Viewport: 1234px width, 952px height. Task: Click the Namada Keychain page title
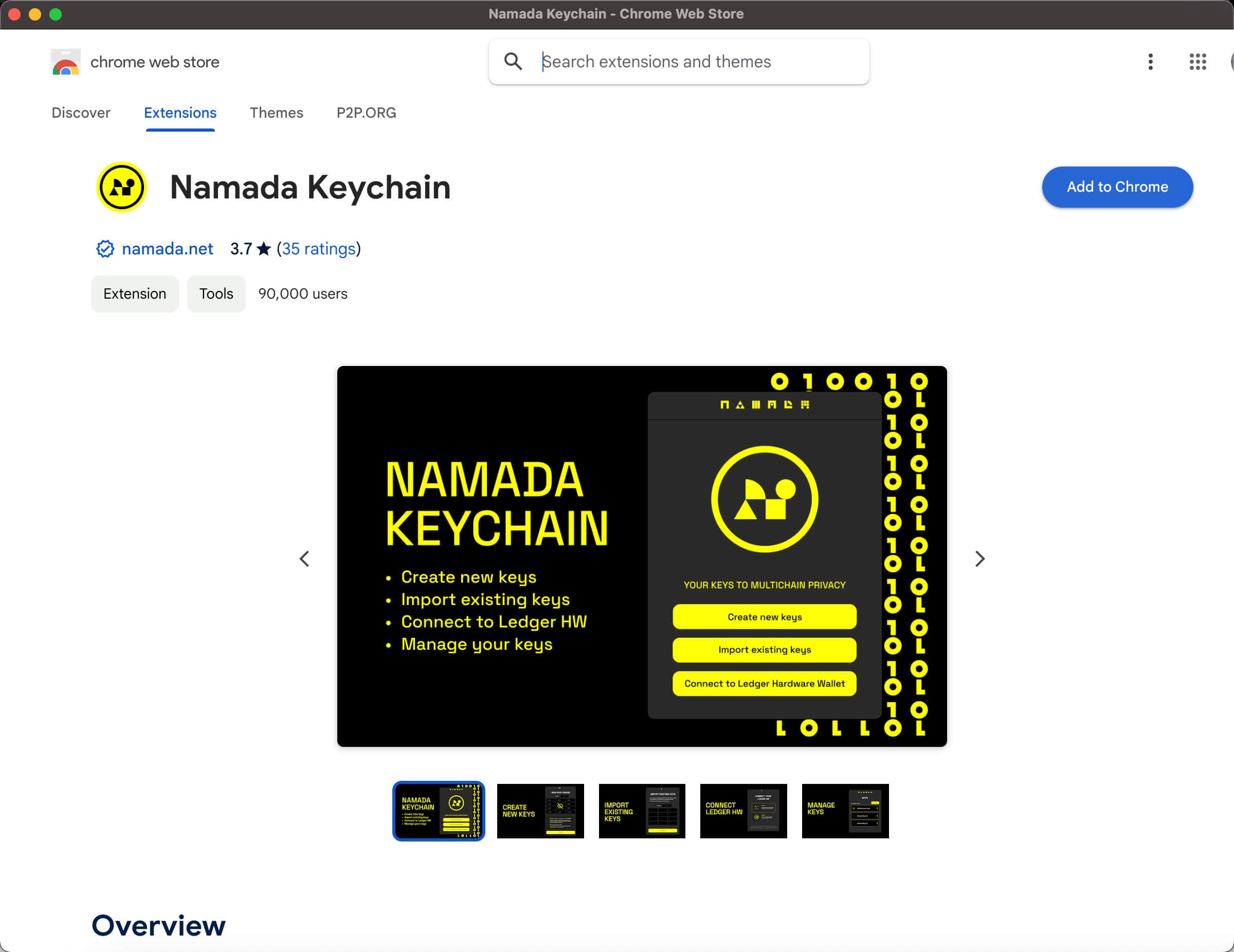coord(310,187)
